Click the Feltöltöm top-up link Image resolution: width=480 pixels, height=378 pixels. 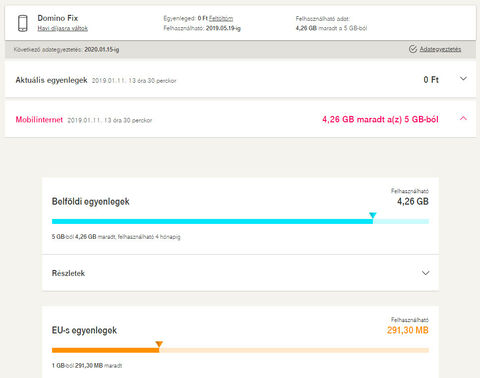point(221,18)
